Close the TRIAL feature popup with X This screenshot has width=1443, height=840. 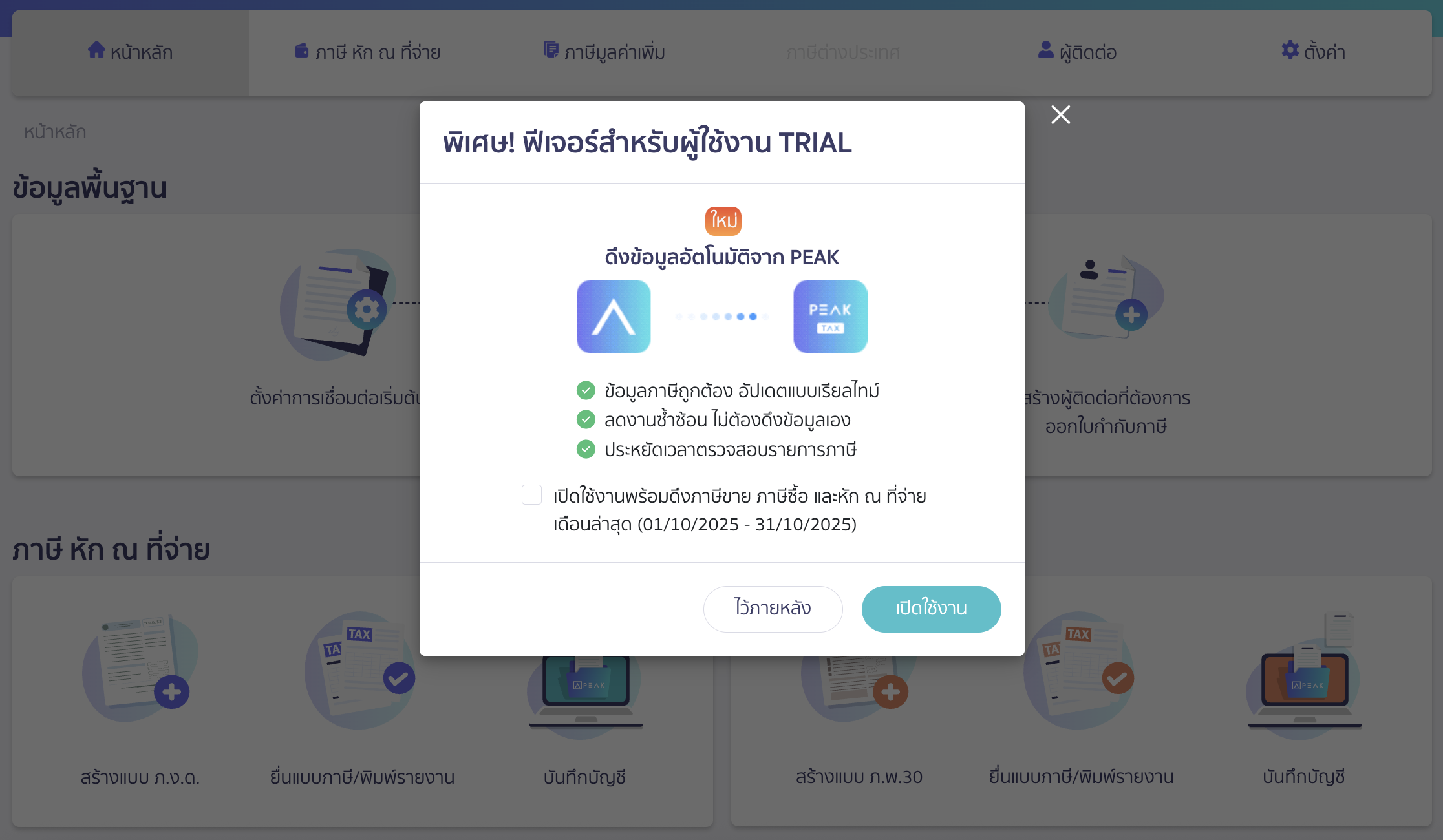coord(1060,115)
